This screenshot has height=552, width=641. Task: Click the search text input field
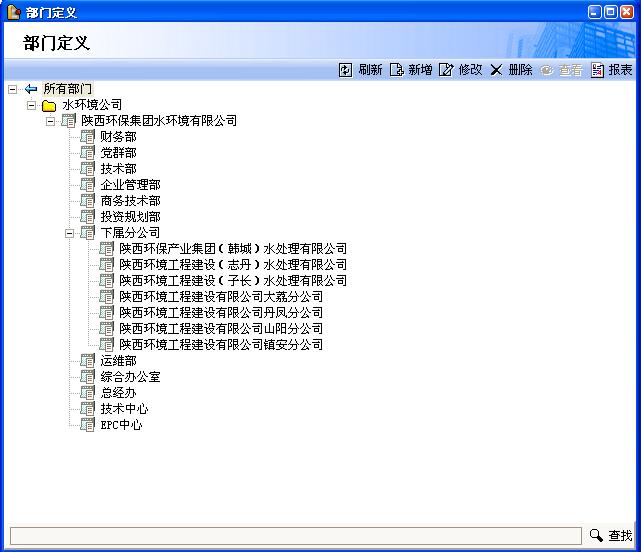coord(295,536)
